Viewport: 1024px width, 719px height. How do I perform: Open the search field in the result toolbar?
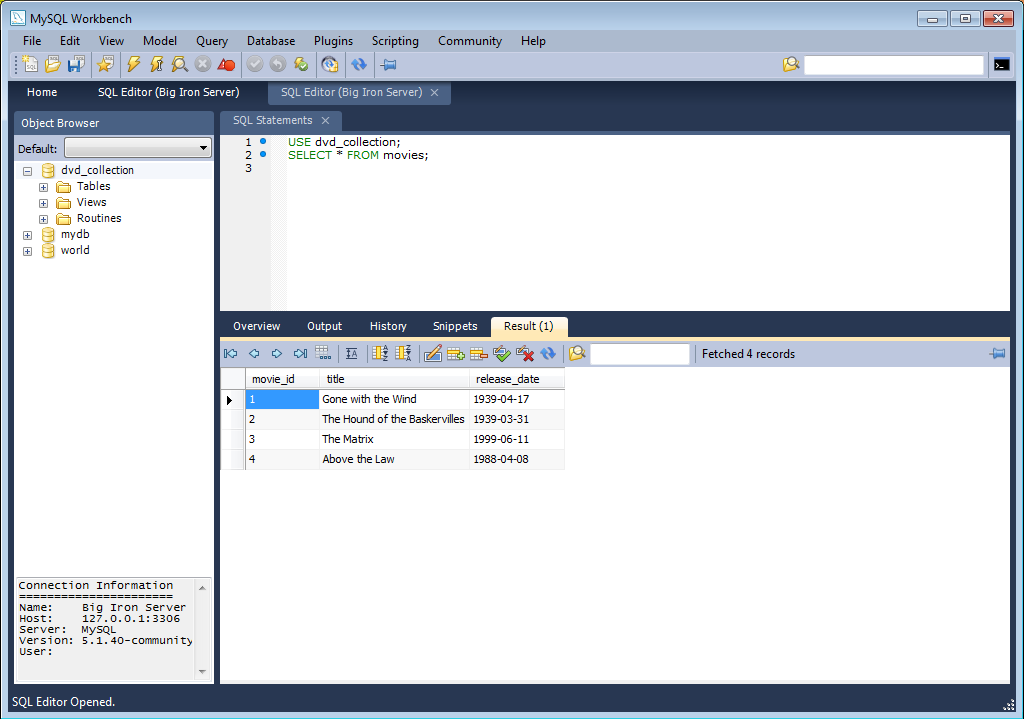coord(575,353)
